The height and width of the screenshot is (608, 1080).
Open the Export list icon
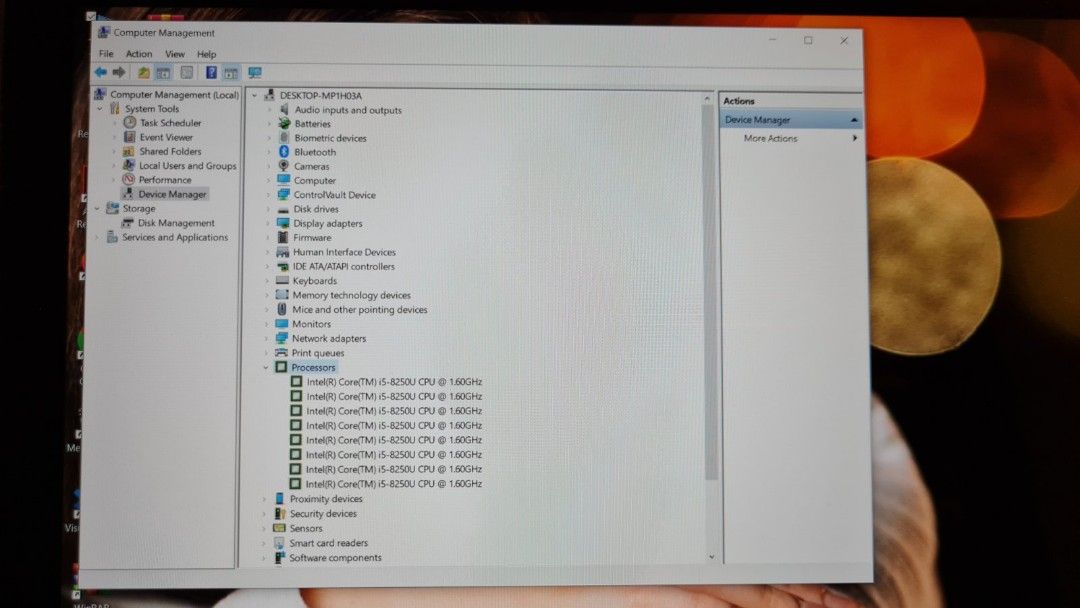click(231, 72)
